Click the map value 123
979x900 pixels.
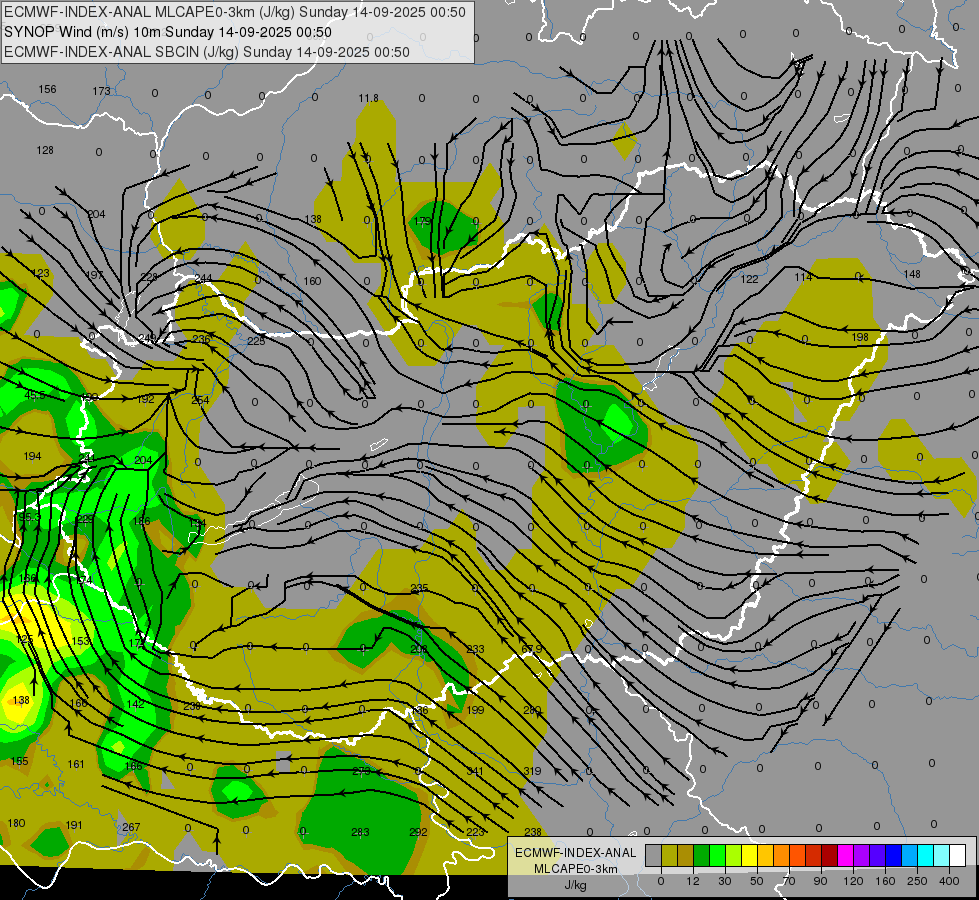[x=41, y=273]
